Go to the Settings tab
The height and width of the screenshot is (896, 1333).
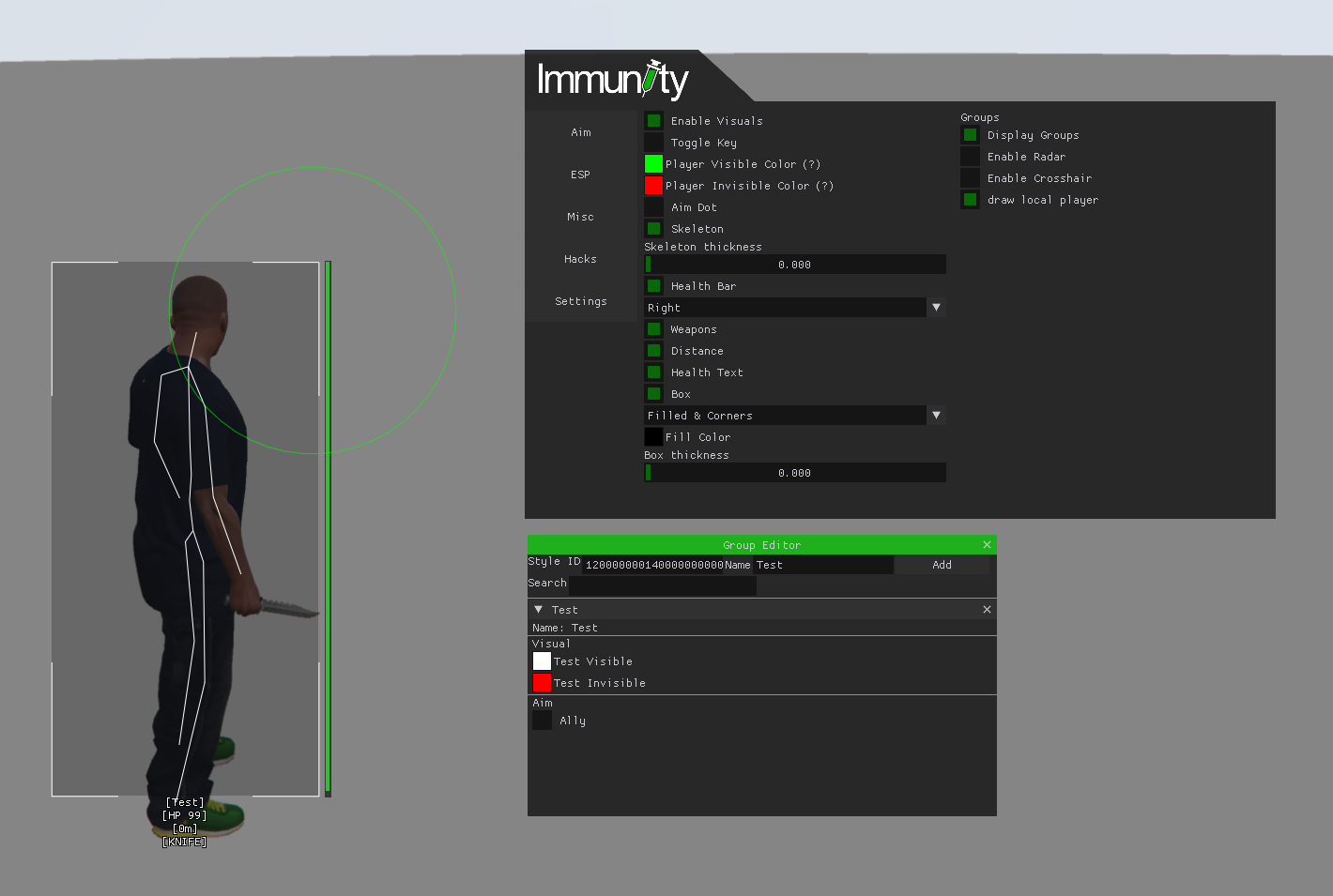(x=581, y=301)
